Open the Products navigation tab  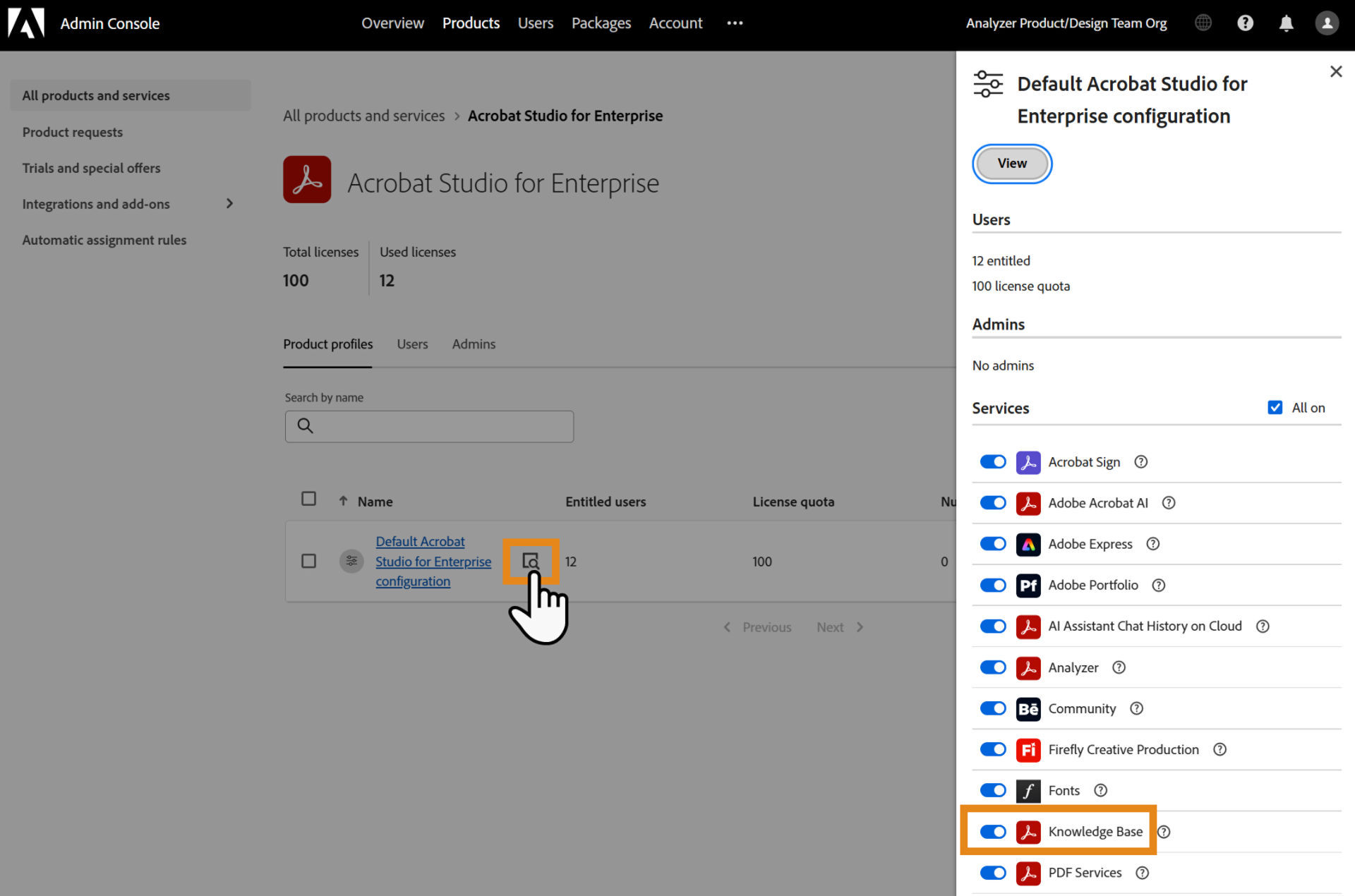pyautogui.click(x=471, y=23)
